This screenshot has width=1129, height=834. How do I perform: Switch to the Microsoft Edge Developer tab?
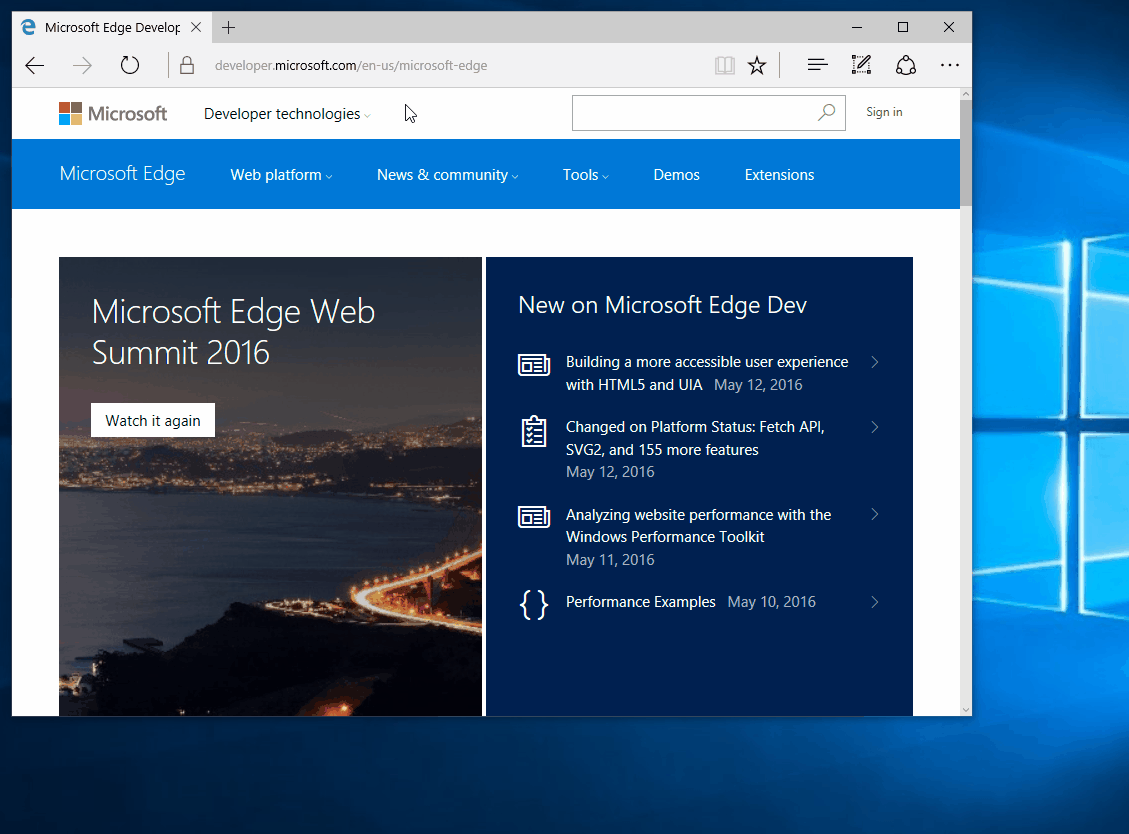coord(110,27)
